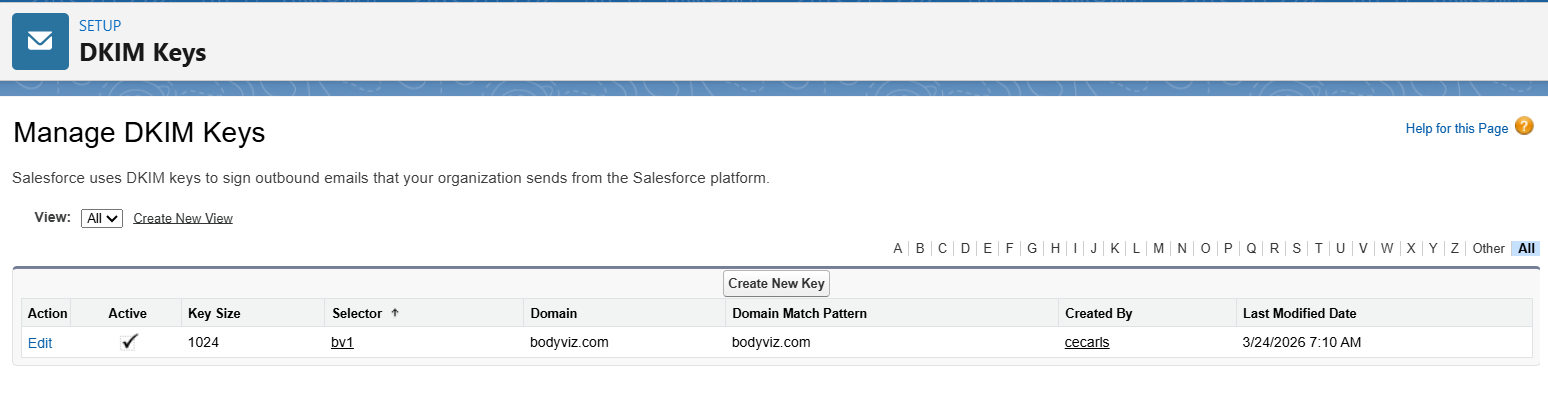Edit the bv1 DKIM key
The width and height of the screenshot is (1548, 407).
coord(40,343)
